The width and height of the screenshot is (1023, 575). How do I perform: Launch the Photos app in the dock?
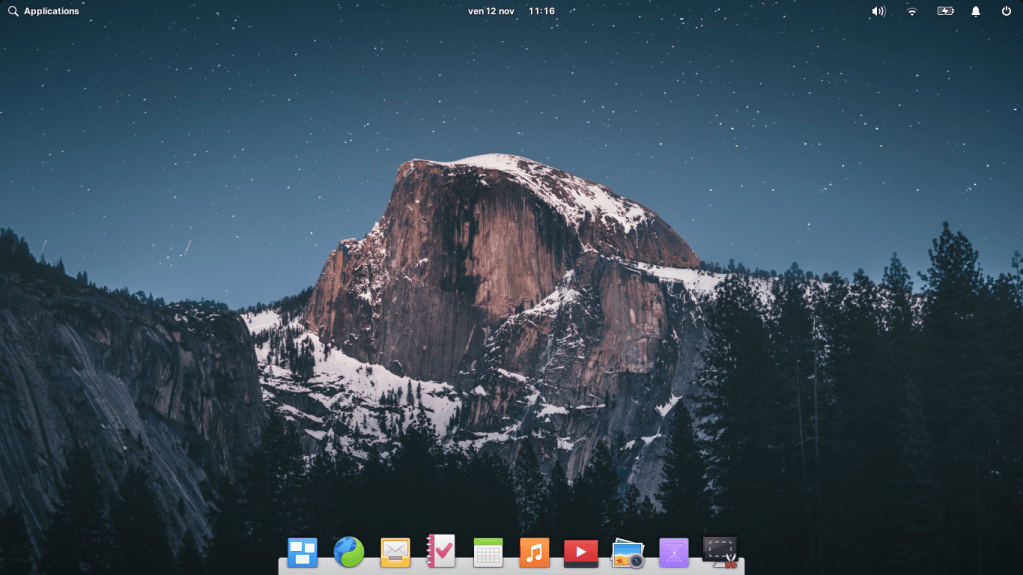click(627, 553)
